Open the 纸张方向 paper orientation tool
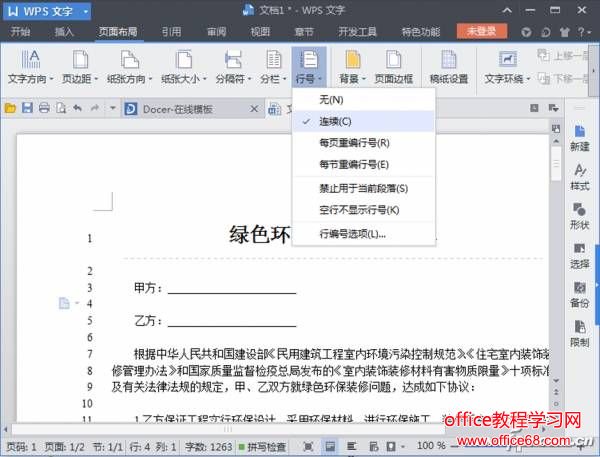This screenshot has height=457, width=600. [x=129, y=67]
